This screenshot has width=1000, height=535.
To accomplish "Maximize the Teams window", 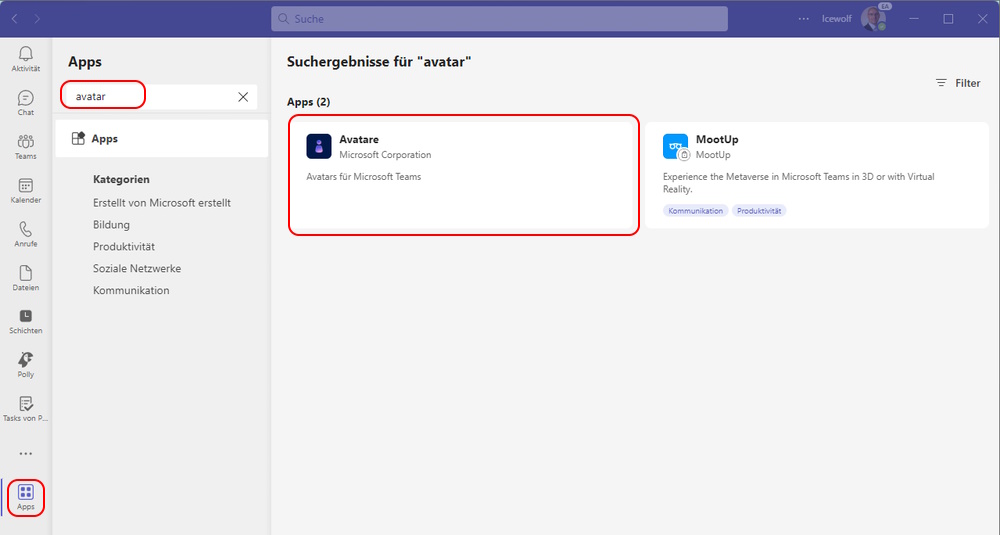I will tap(948, 18).
